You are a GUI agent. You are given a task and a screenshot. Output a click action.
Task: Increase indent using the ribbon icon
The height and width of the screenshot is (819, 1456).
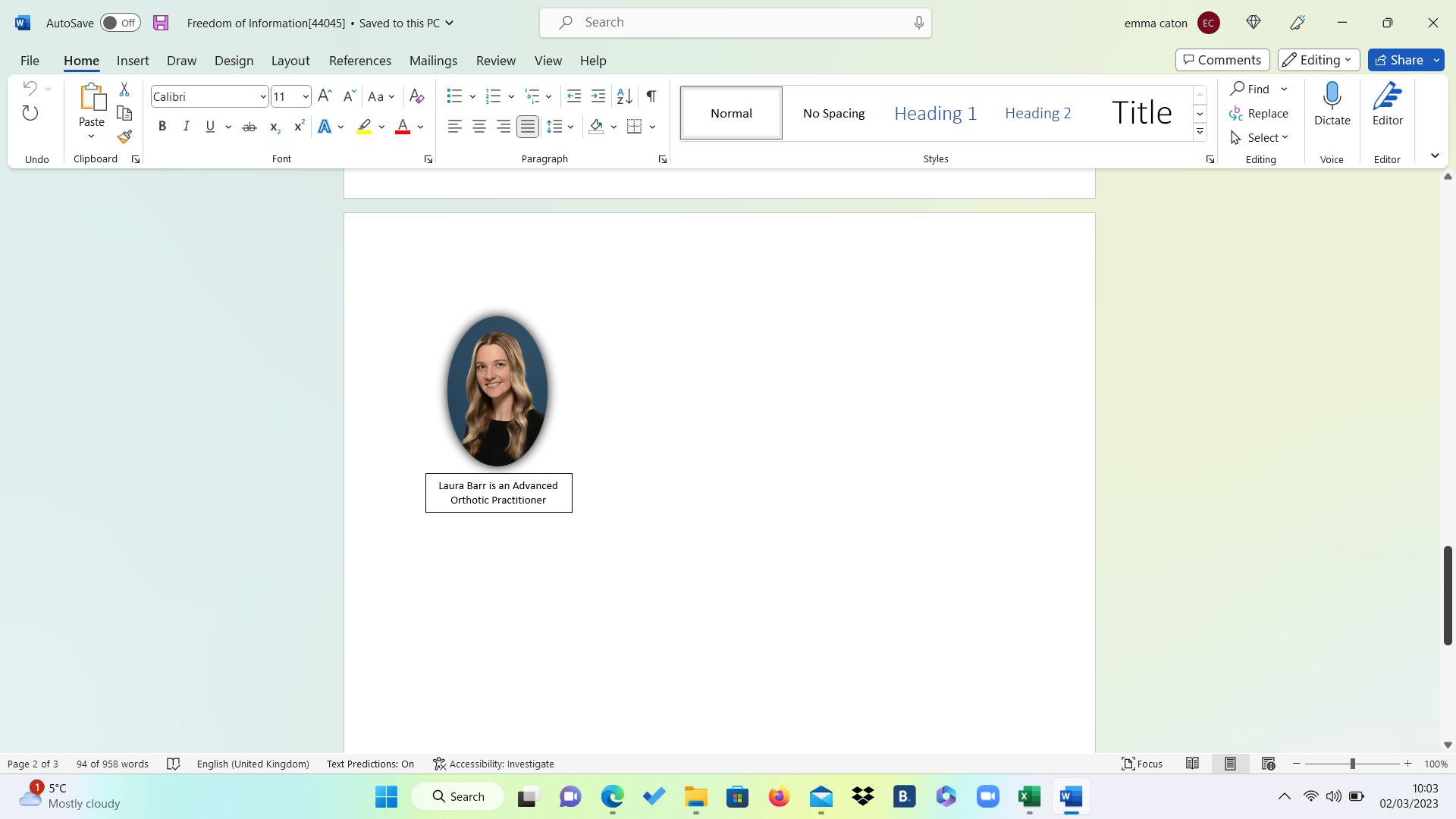coord(598,96)
